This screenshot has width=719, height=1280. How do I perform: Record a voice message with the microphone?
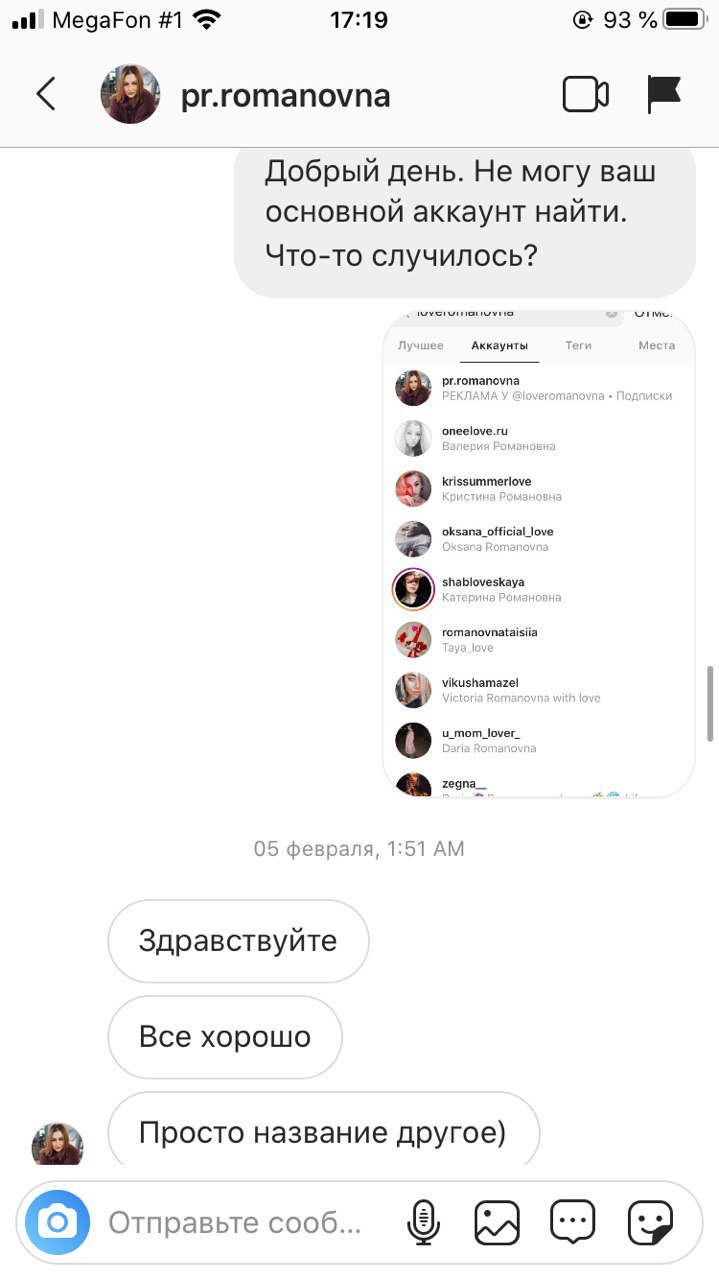click(x=423, y=1222)
